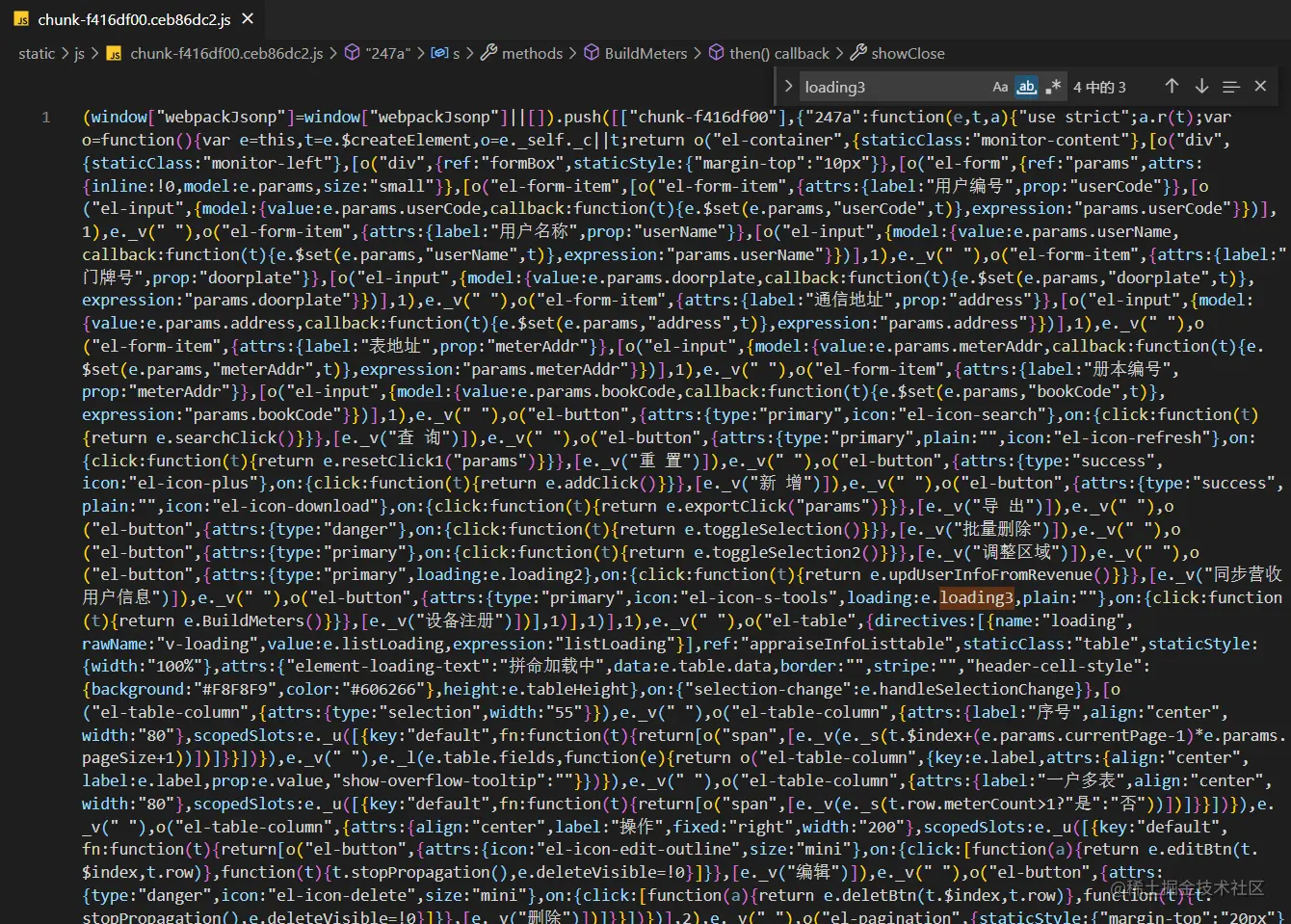Expand the find widget to show replace
1291x924 pixels.
click(788, 86)
